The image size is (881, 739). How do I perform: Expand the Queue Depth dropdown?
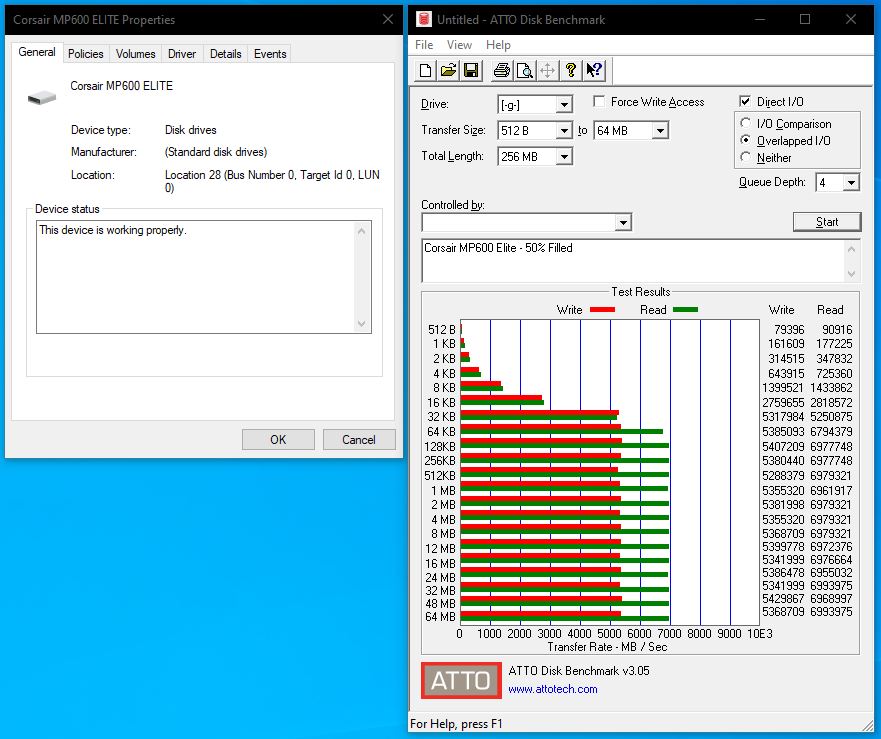pyautogui.click(x=851, y=183)
